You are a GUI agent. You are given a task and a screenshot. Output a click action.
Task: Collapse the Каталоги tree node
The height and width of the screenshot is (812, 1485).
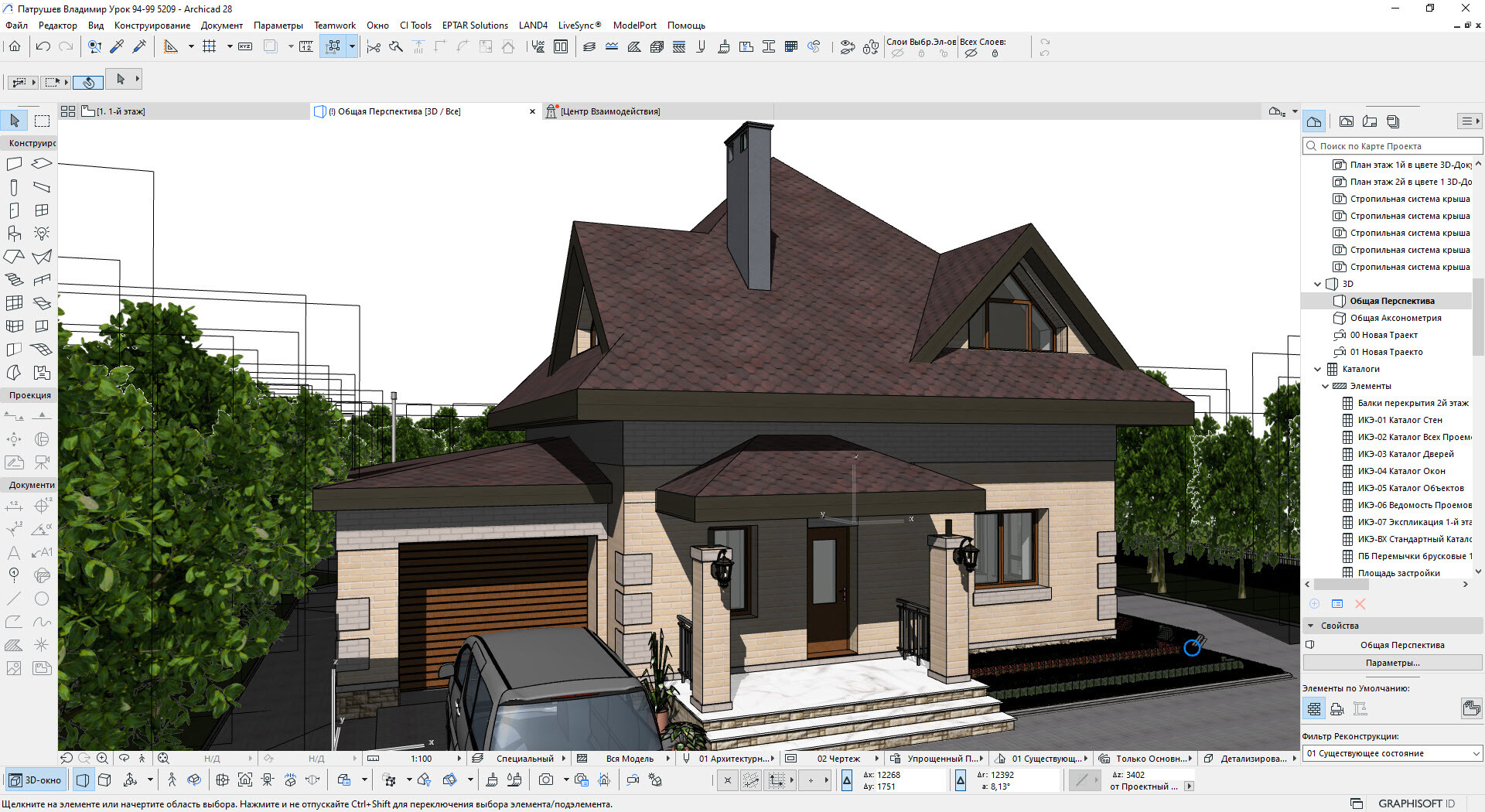point(1318,370)
